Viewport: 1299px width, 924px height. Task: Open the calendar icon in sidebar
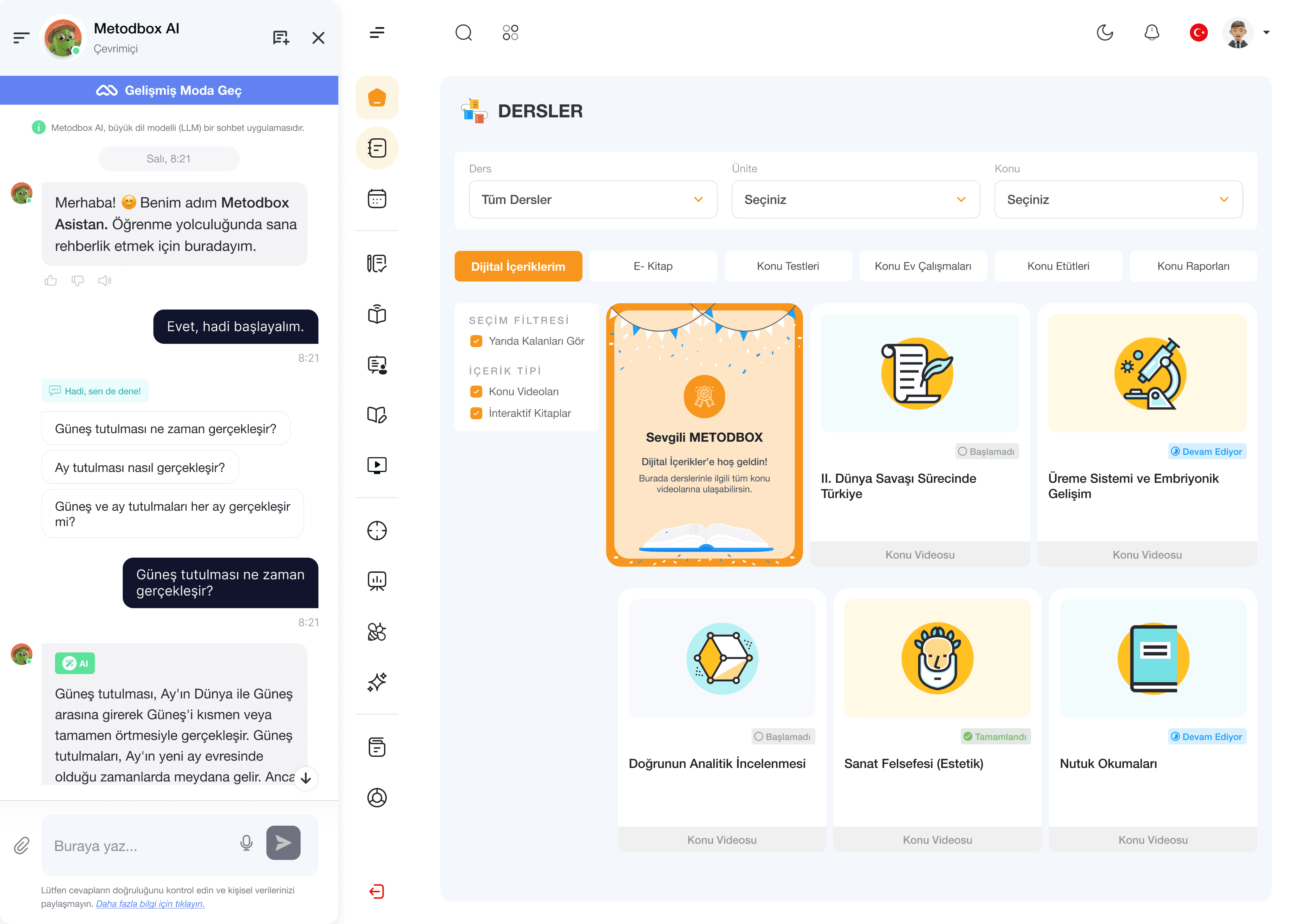pos(376,199)
